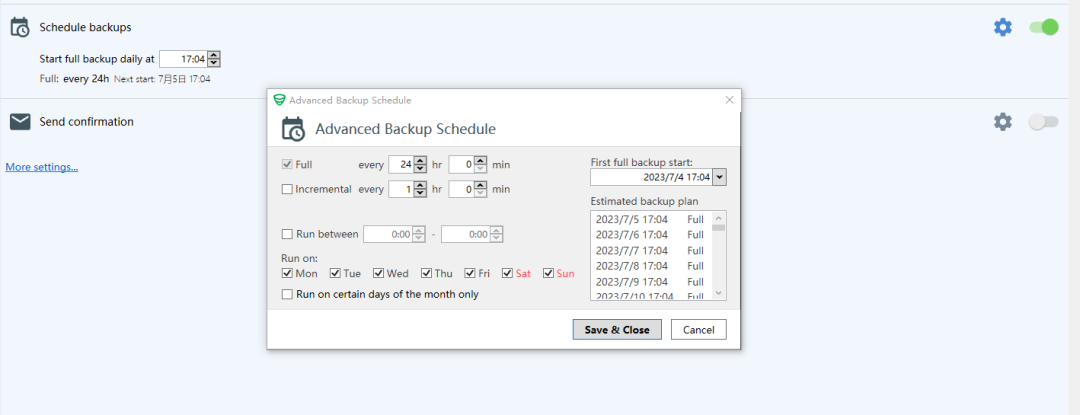Click the green shield icon in dialog title bar
This screenshot has height=415, width=1080.
(279, 100)
